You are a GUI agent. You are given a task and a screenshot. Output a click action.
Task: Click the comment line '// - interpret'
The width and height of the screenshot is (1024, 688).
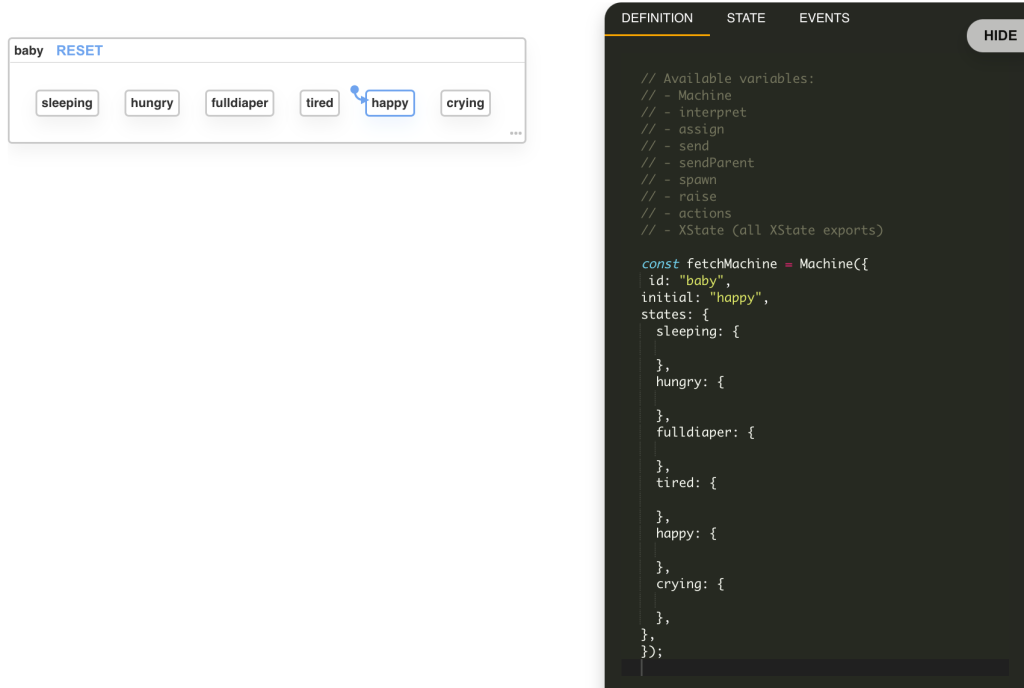(x=694, y=112)
